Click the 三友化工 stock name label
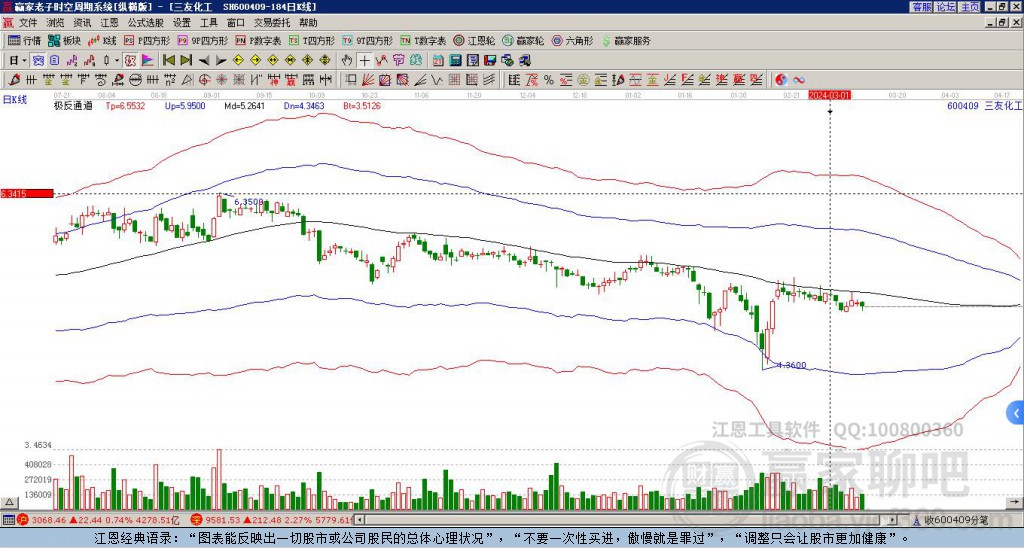This screenshot has width=1024, height=548. click(1003, 106)
